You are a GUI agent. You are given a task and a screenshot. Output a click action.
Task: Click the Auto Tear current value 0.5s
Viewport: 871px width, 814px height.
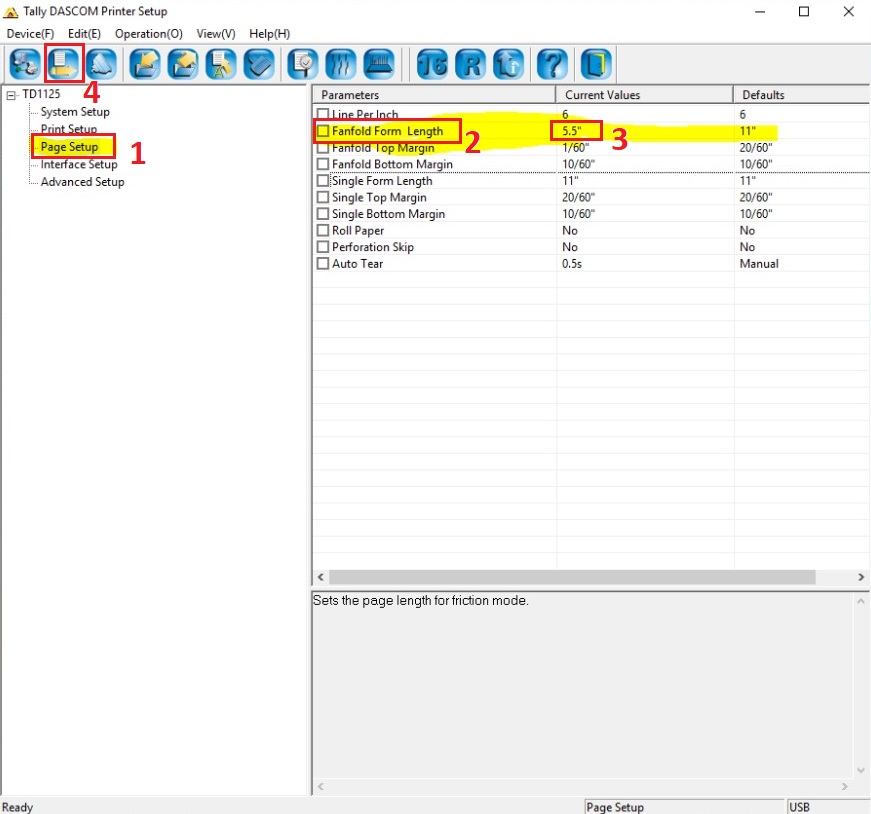572,264
